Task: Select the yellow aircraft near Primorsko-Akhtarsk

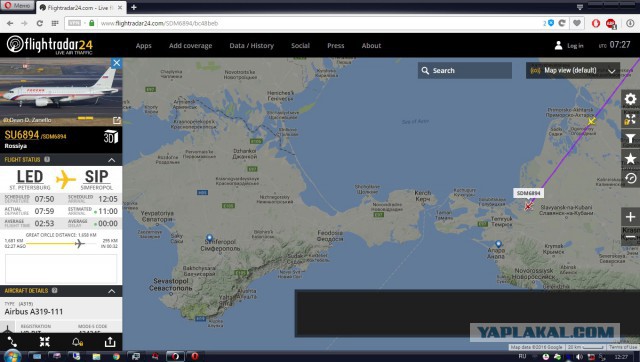Action: coord(591,121)
